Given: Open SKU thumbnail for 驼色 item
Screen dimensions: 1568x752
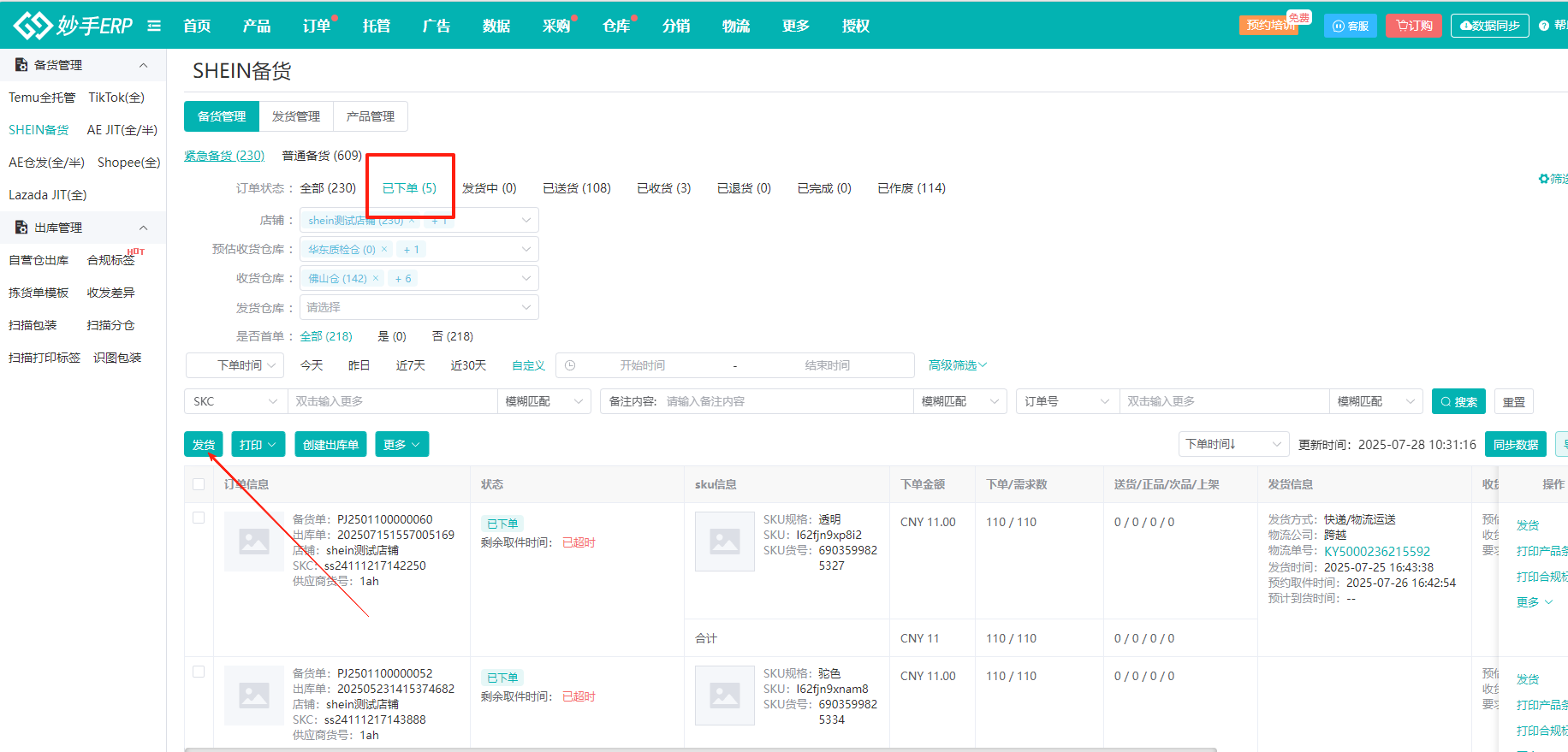Looking at the screenshot, I should pyautogui.click(x=725, y=696).
